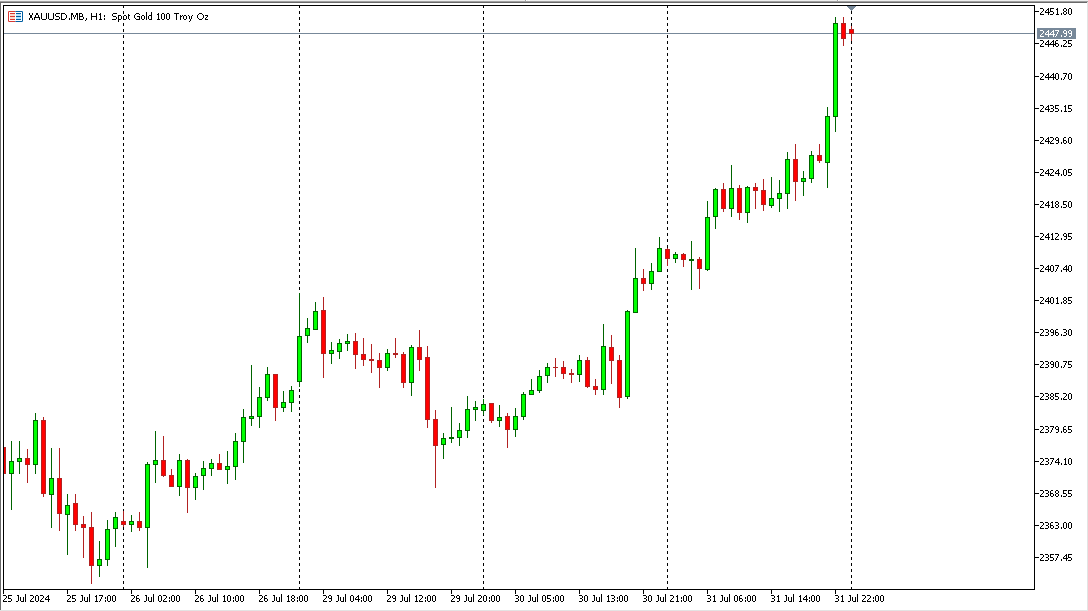The width and height of the screenshot is (1088, 611).
Task: Click the 2363.00 price axis label
Action: (1055, 525)
